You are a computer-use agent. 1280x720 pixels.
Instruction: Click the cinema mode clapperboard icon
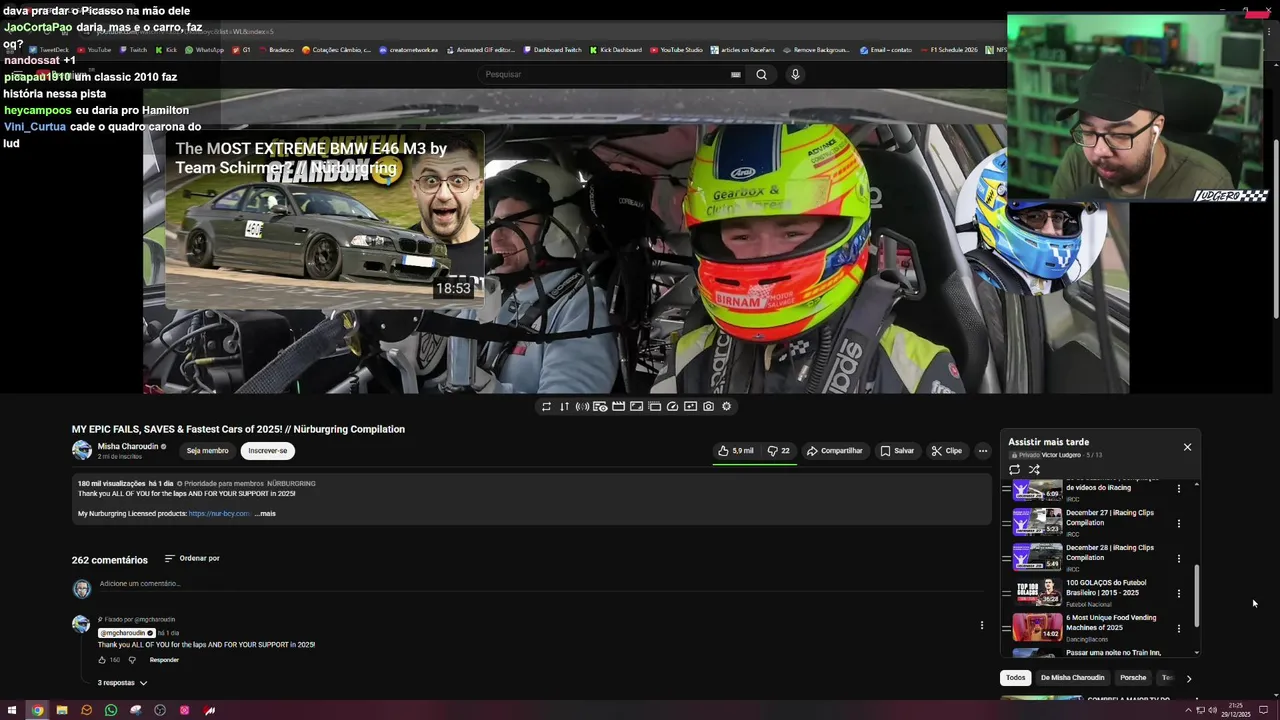tap(618, 406)
